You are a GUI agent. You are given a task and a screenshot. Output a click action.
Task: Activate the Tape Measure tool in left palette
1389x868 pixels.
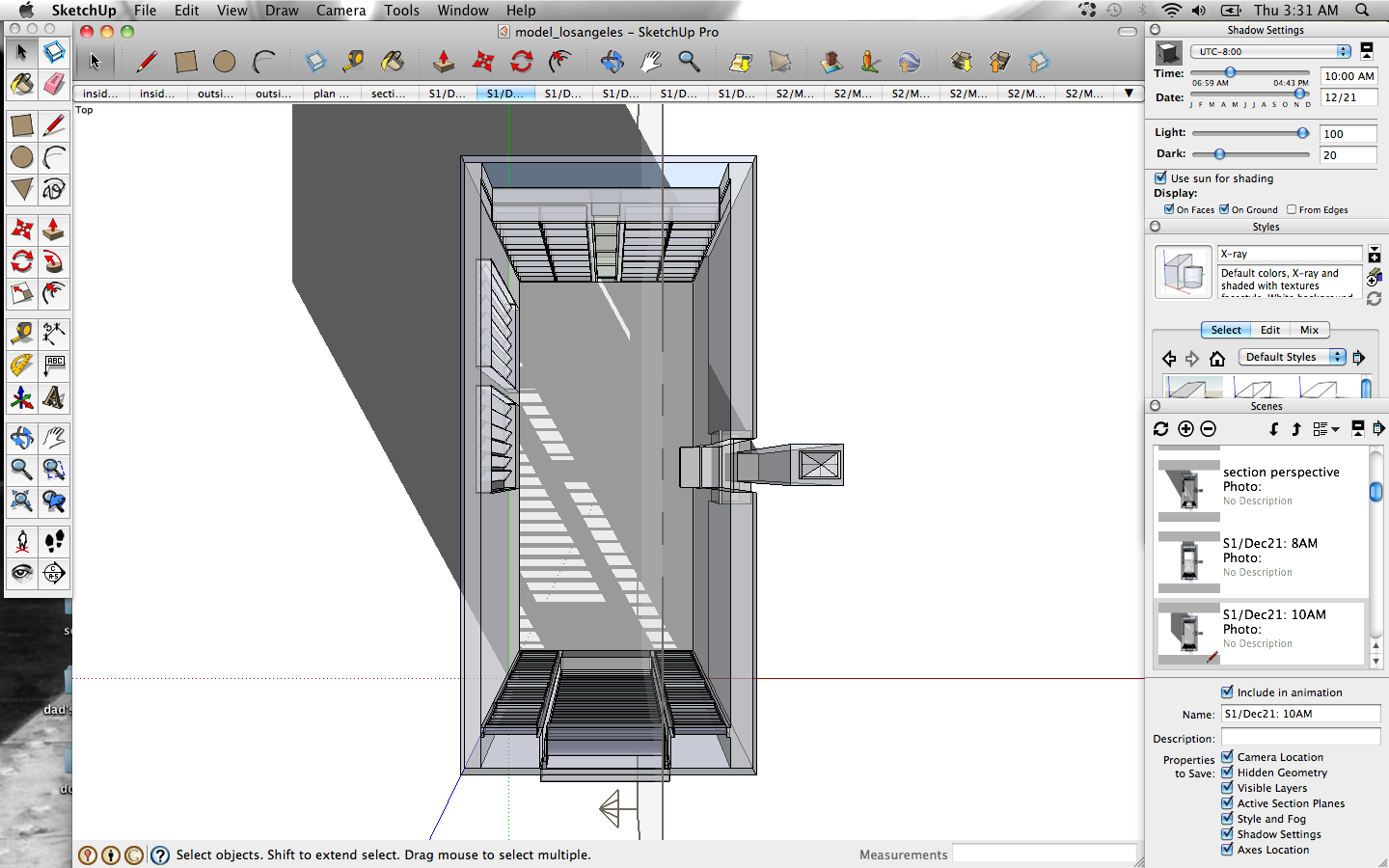(22, 334)
